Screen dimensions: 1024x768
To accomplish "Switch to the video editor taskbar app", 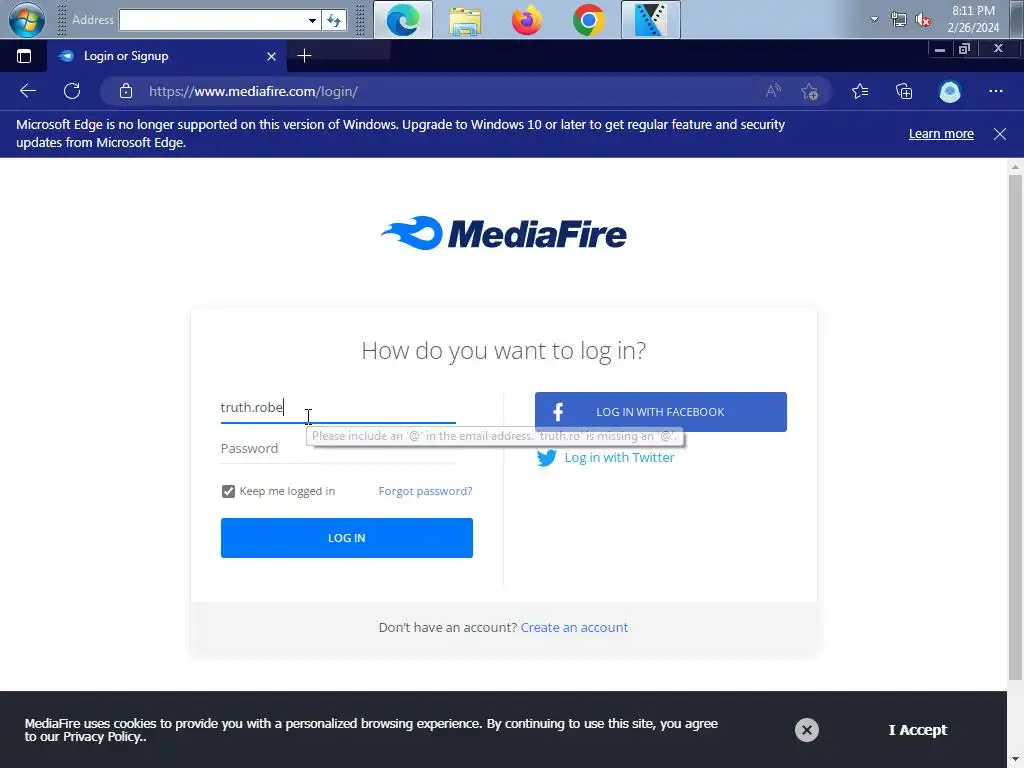I will tap(650, 20).
